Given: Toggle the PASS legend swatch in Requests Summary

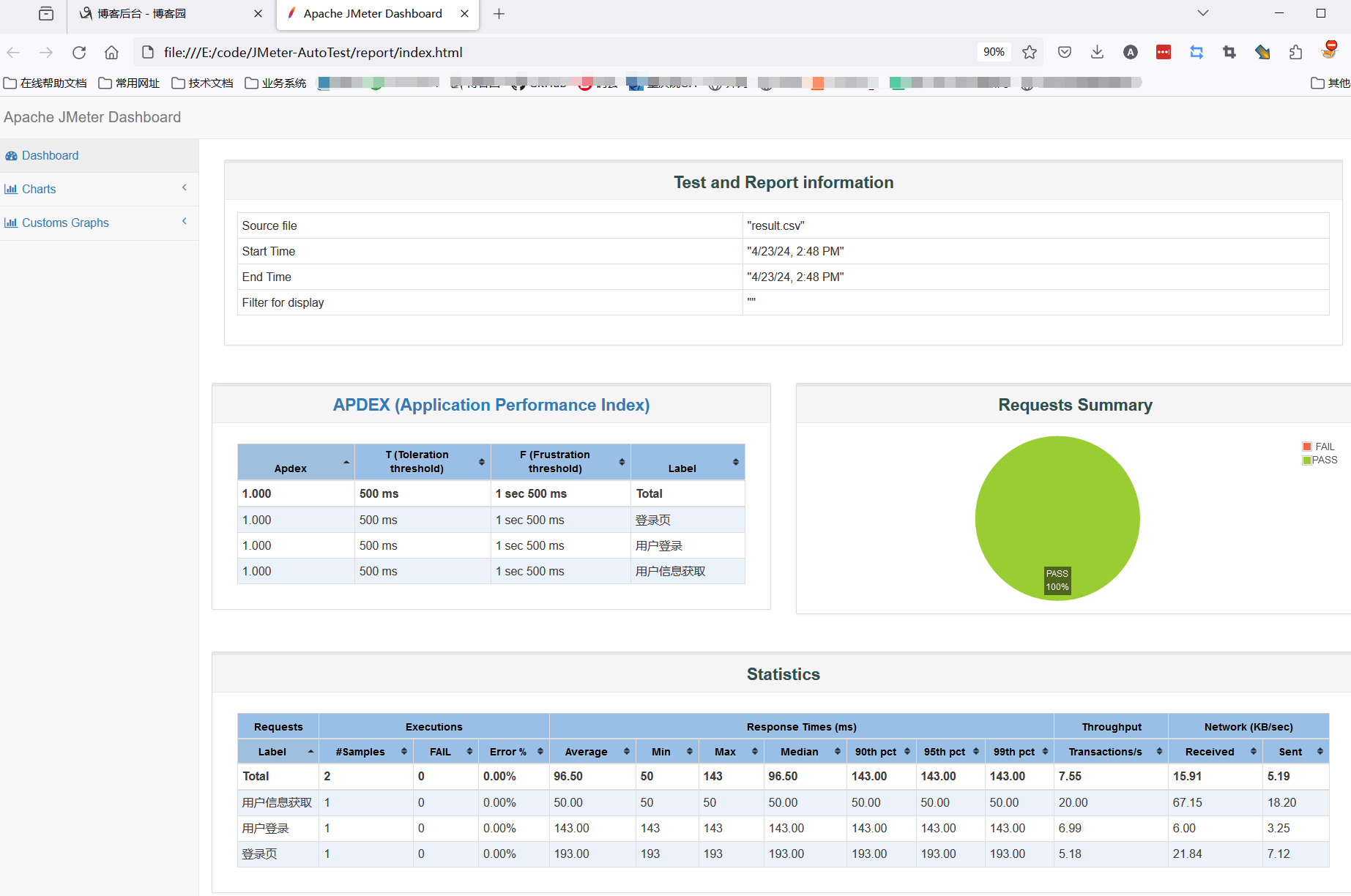Looking at the screenshot, I should (x=1307, y=460).
